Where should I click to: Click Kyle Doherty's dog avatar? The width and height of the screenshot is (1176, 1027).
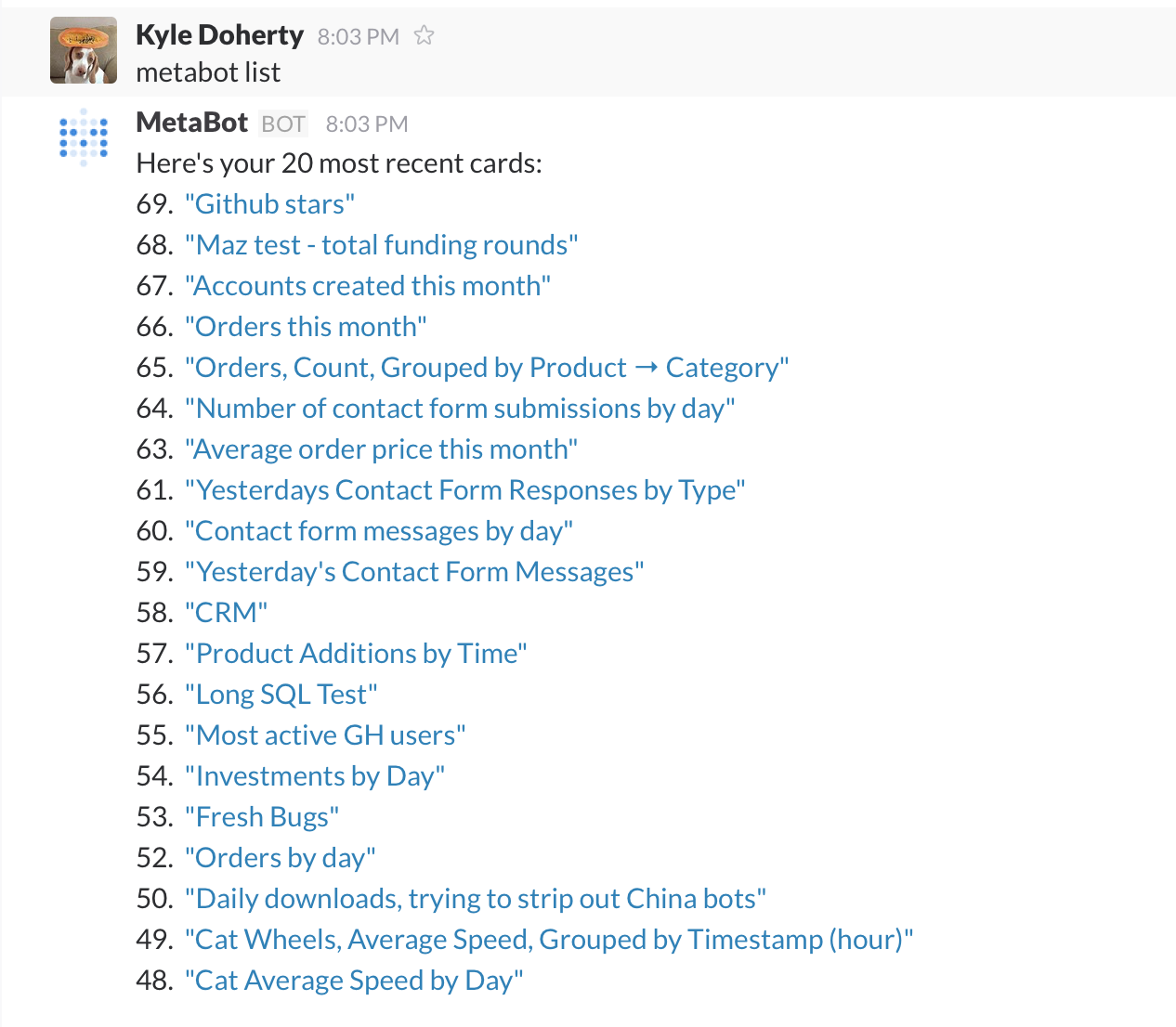point(84,50)
